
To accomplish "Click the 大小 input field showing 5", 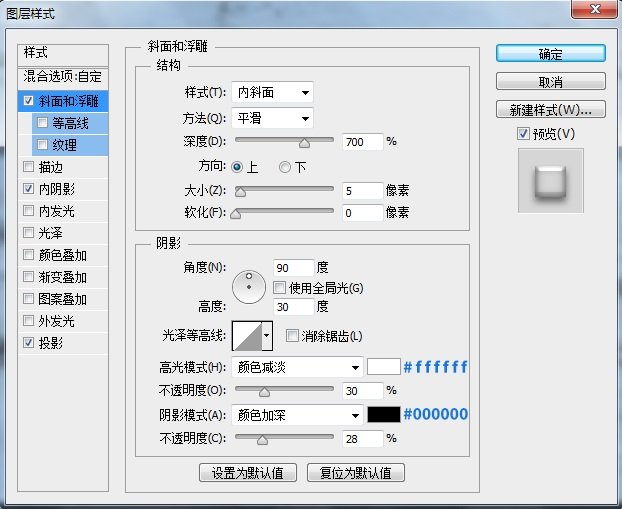I will (x=363, y=191).
